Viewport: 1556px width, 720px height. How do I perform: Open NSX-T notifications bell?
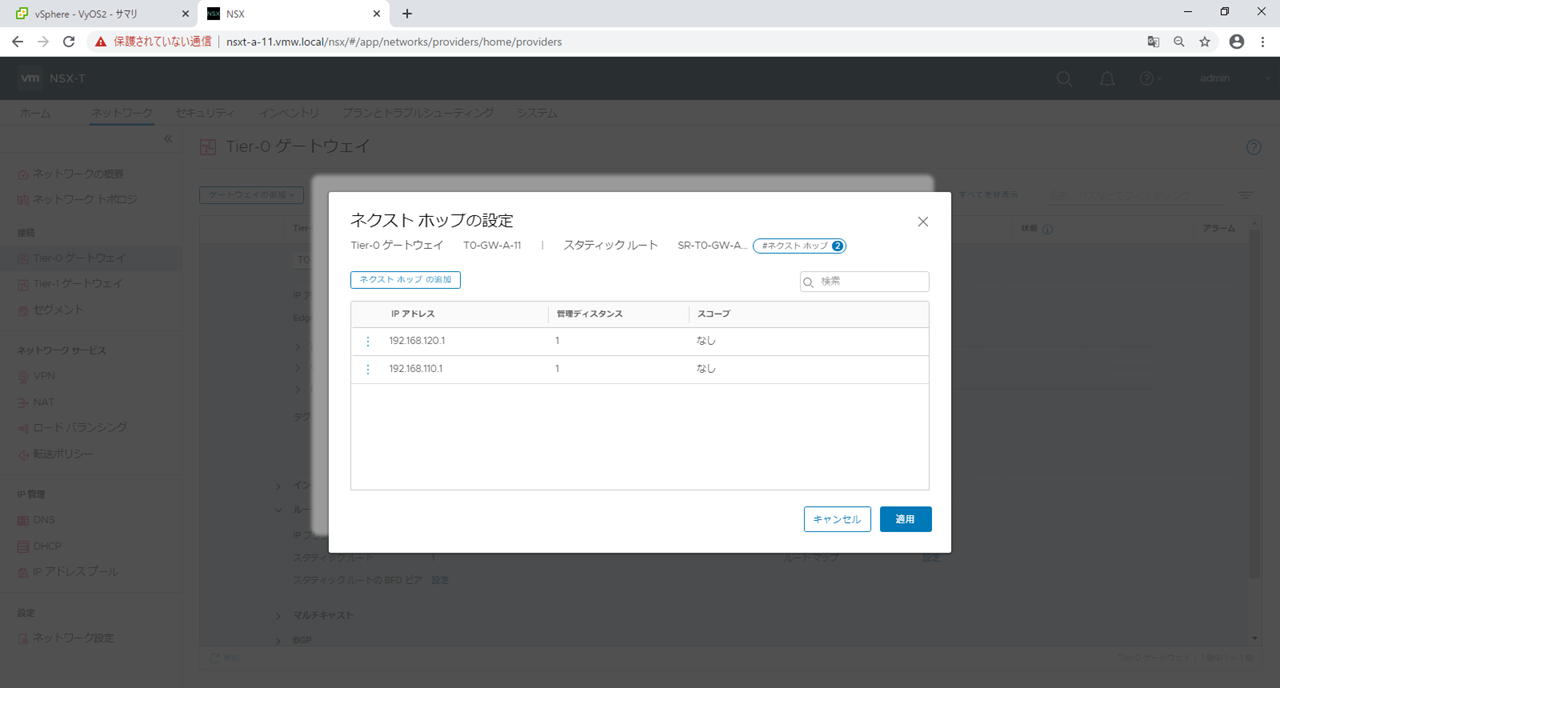[x=1107, y=79]
